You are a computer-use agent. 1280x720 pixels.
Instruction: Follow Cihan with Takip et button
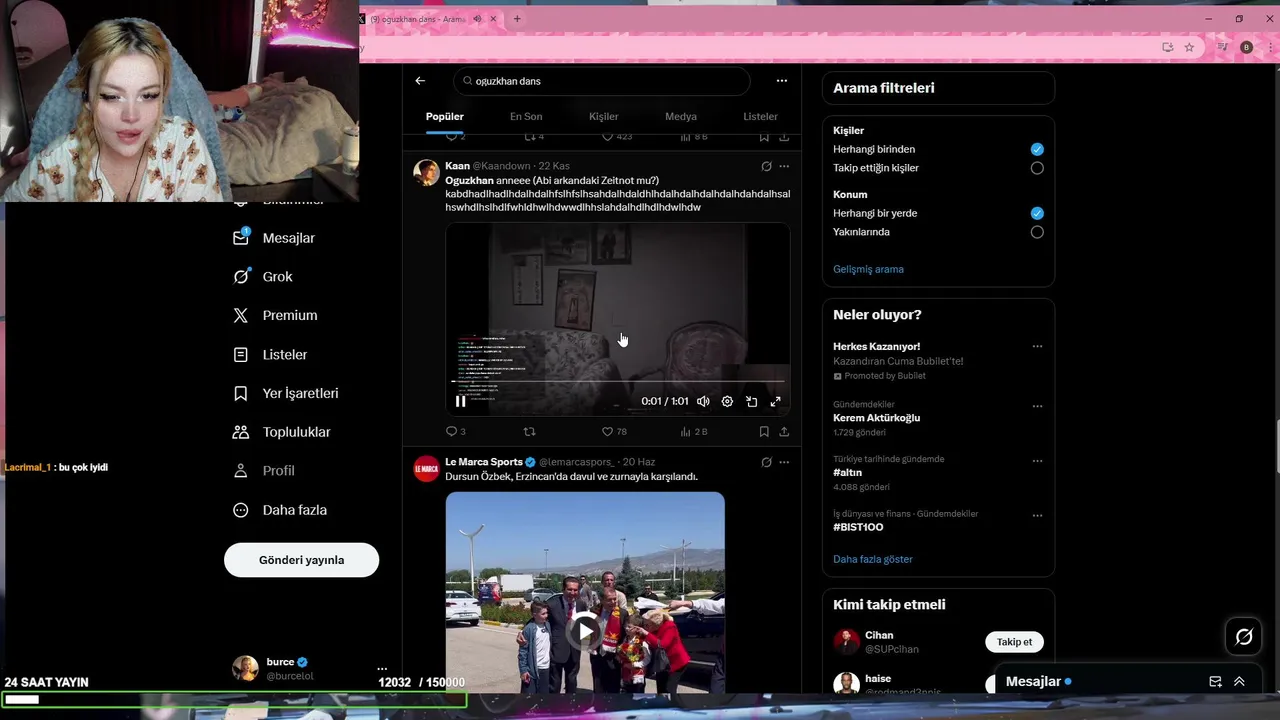1014,642
